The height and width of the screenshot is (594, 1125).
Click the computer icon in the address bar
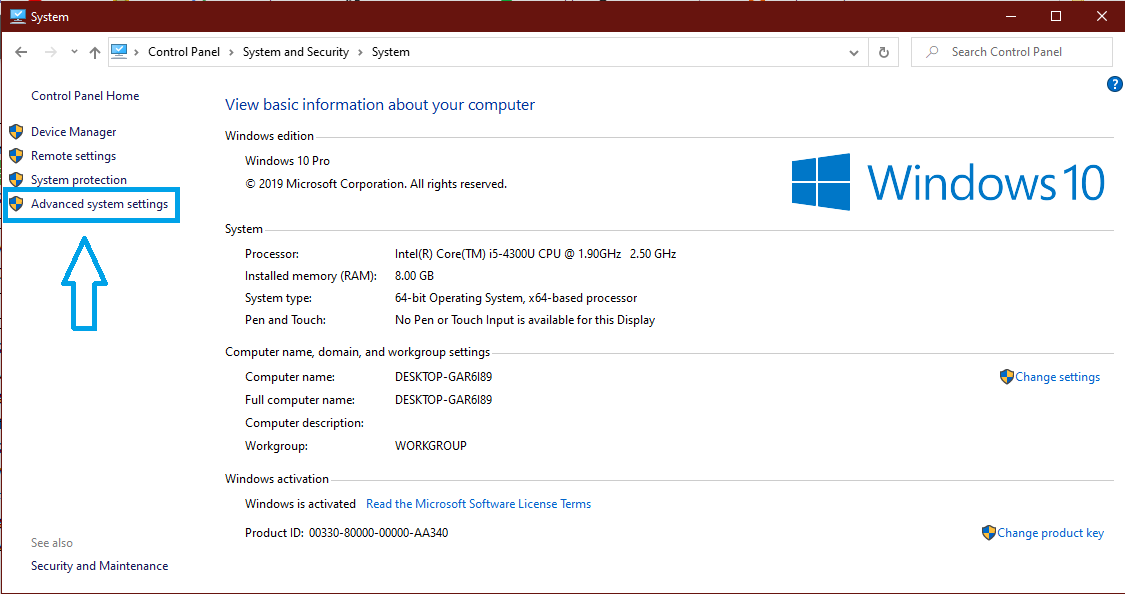click(x=119, y=52)
